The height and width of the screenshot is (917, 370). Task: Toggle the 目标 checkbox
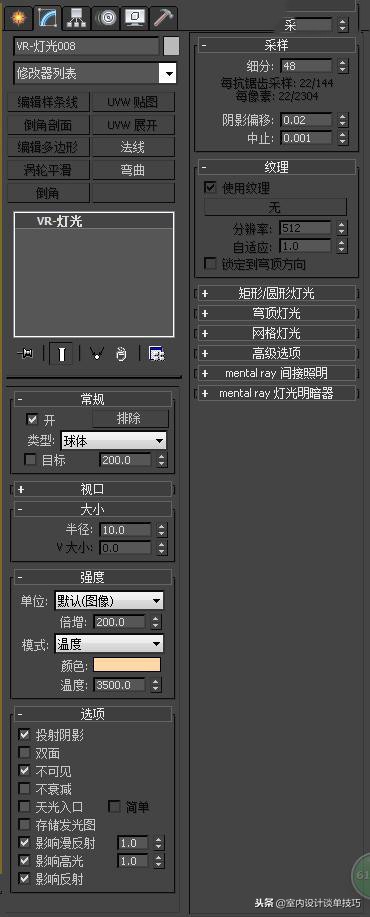tap(30, 460)
